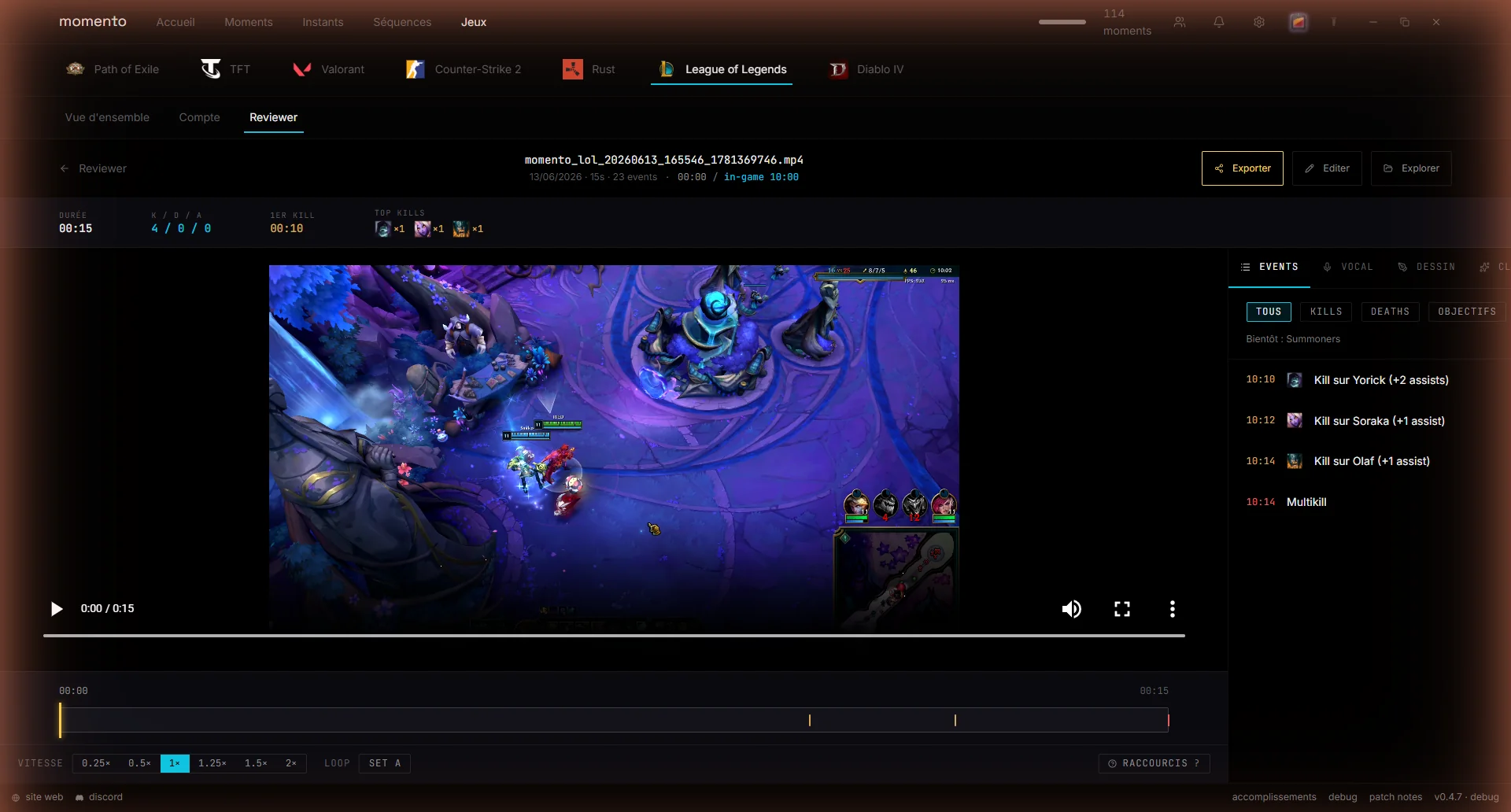1511x812 pixels.
Task: Open the site web link
Action: pyautogui.click(x=37, y=797)
